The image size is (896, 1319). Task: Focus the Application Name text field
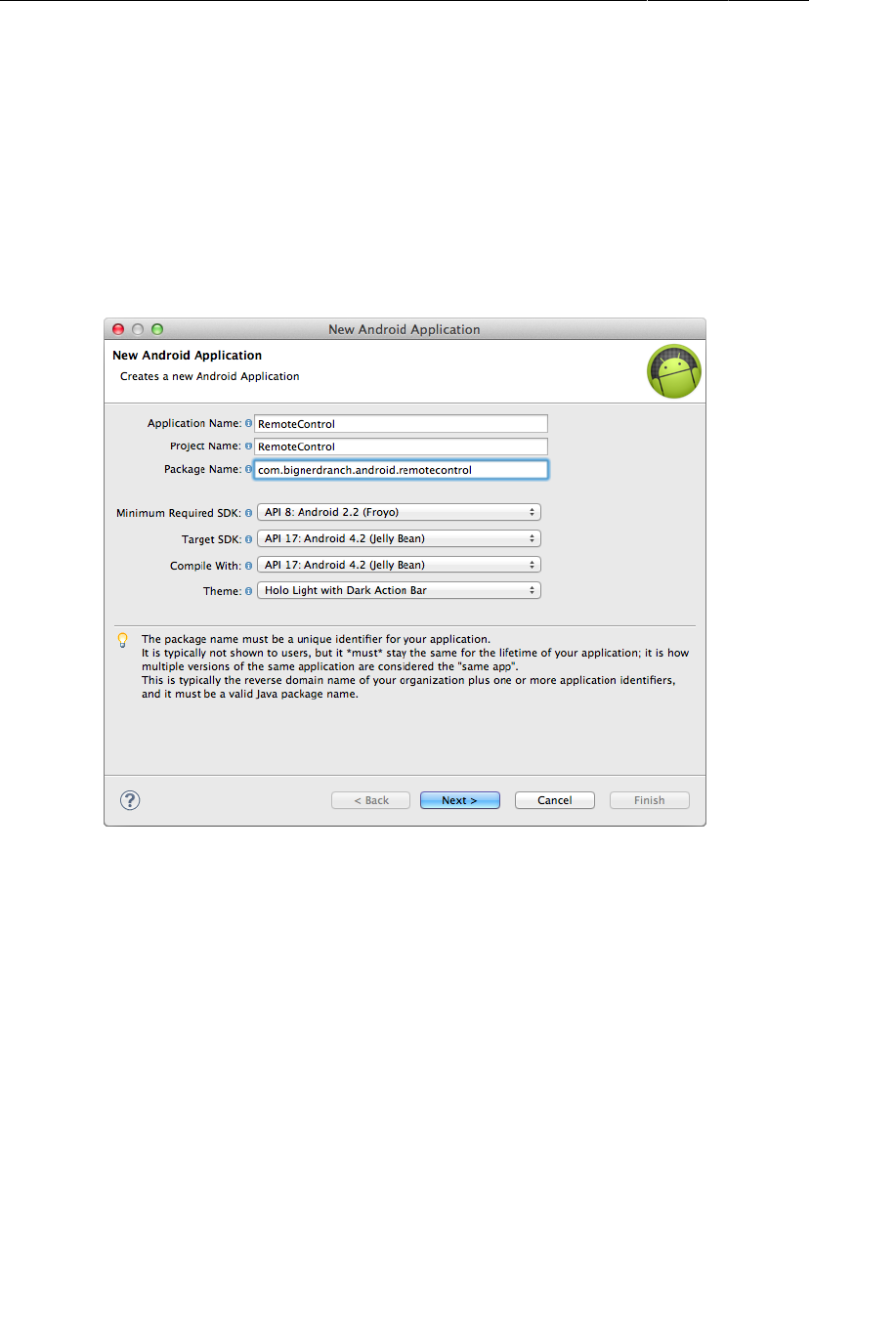(x=401, y=423)
